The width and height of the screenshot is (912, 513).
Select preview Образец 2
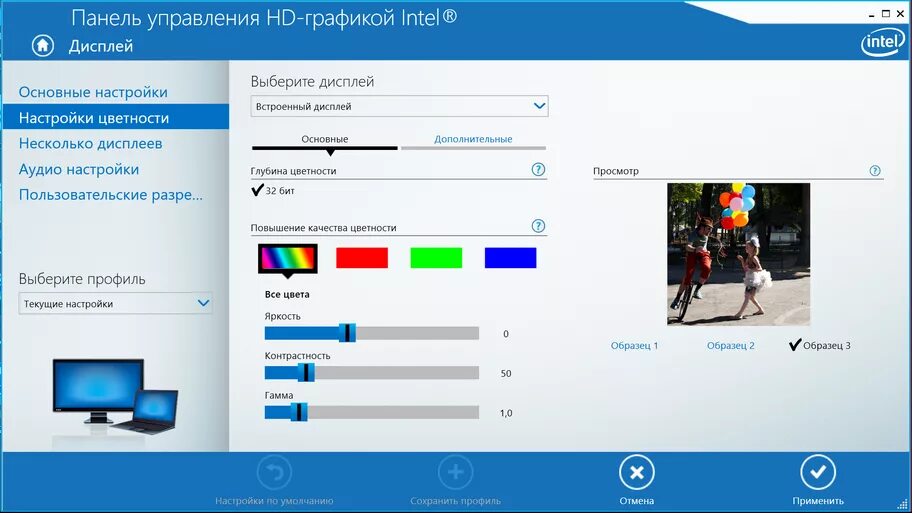point(731,345)
